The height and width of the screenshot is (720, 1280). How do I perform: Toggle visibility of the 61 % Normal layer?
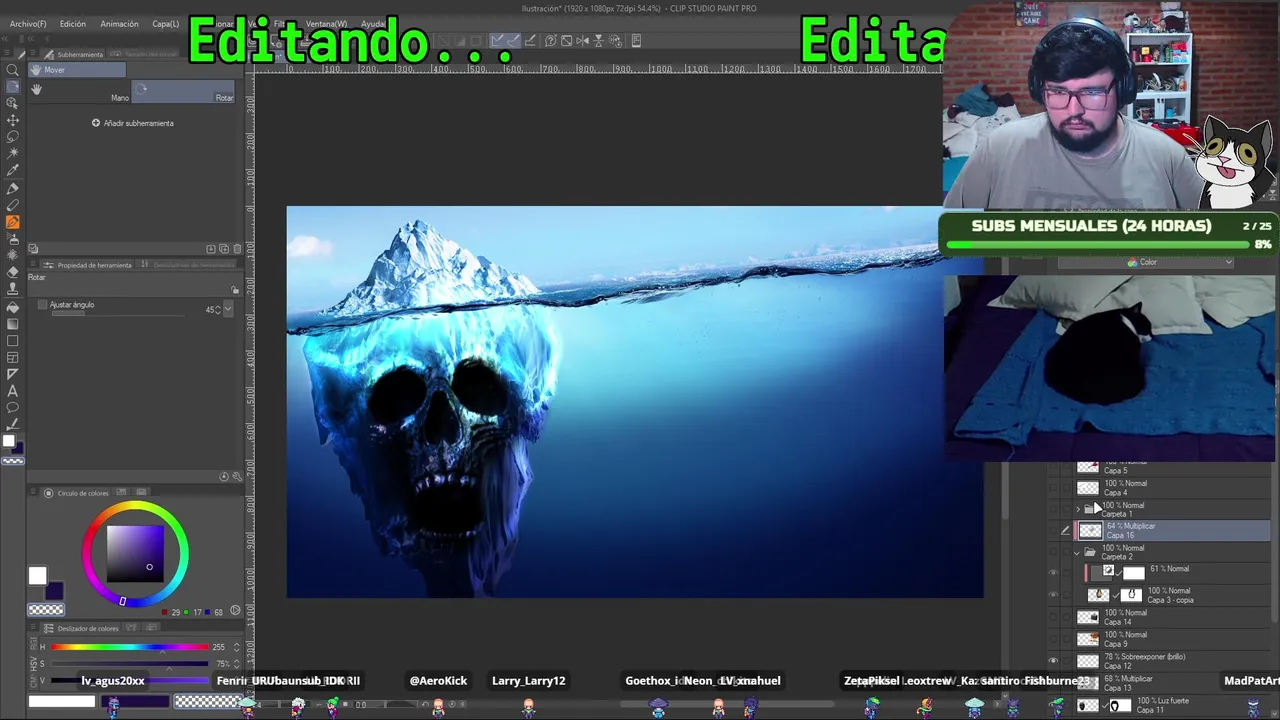pos(1052,572)
